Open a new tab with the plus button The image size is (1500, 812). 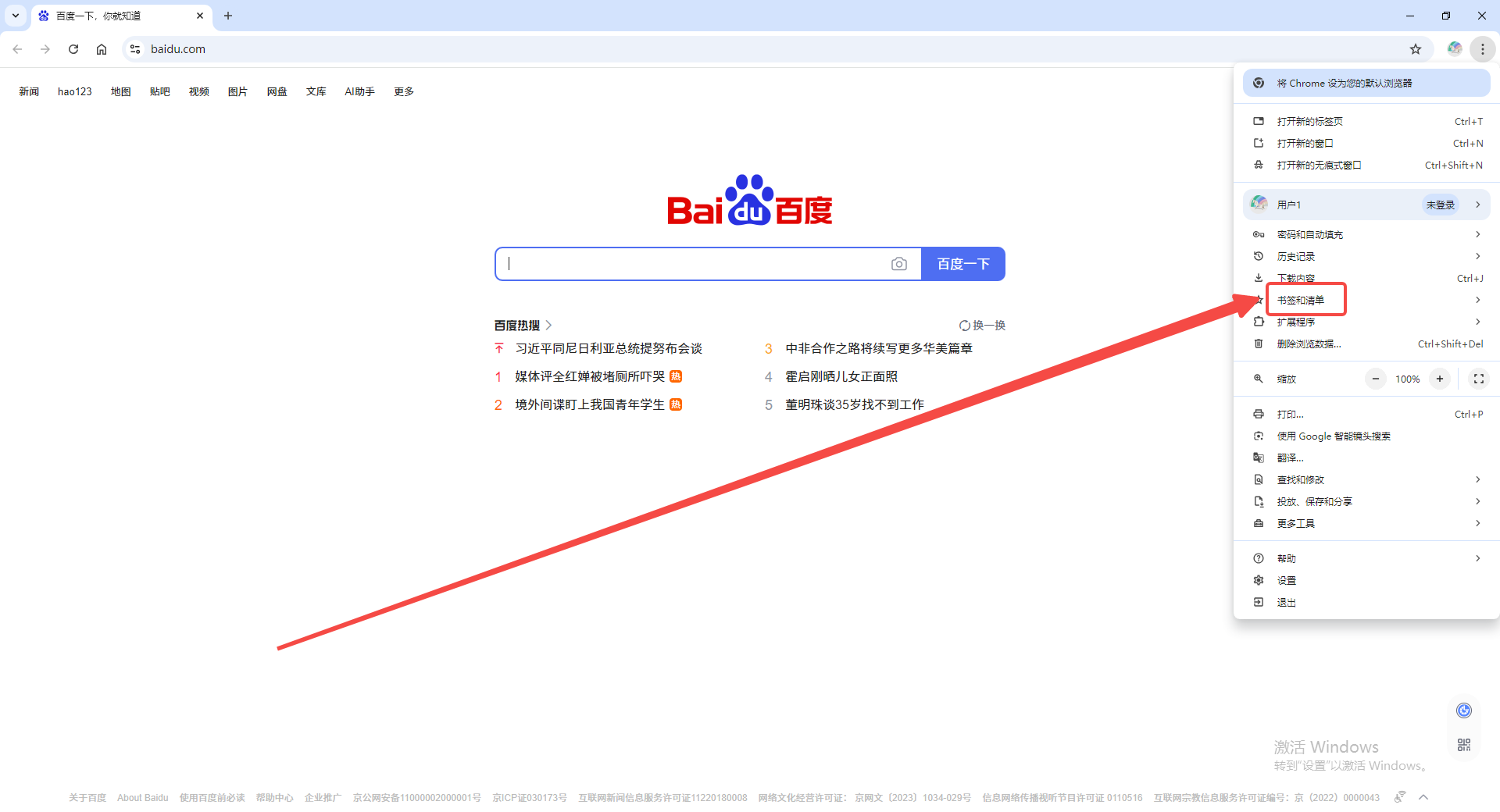pos(228,16)
